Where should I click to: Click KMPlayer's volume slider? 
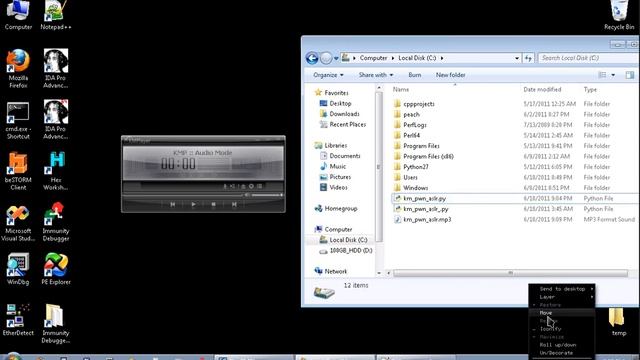[267, 195]
